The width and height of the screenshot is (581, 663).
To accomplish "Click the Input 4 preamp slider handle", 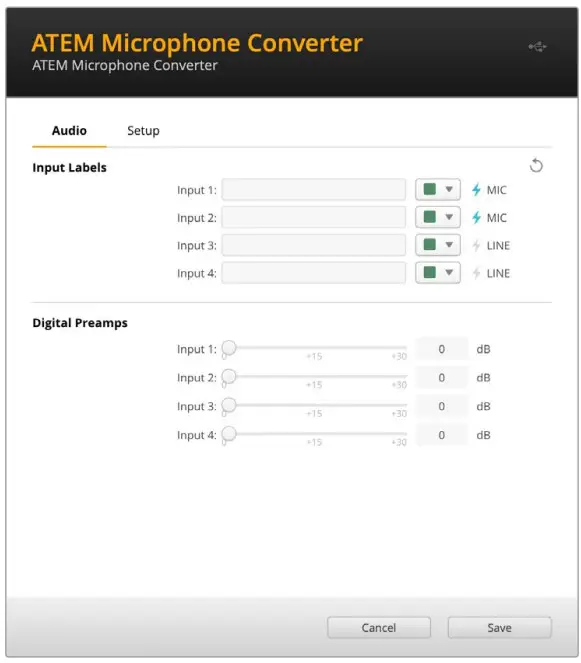I will pyautogui.click(x=229, y=433).
